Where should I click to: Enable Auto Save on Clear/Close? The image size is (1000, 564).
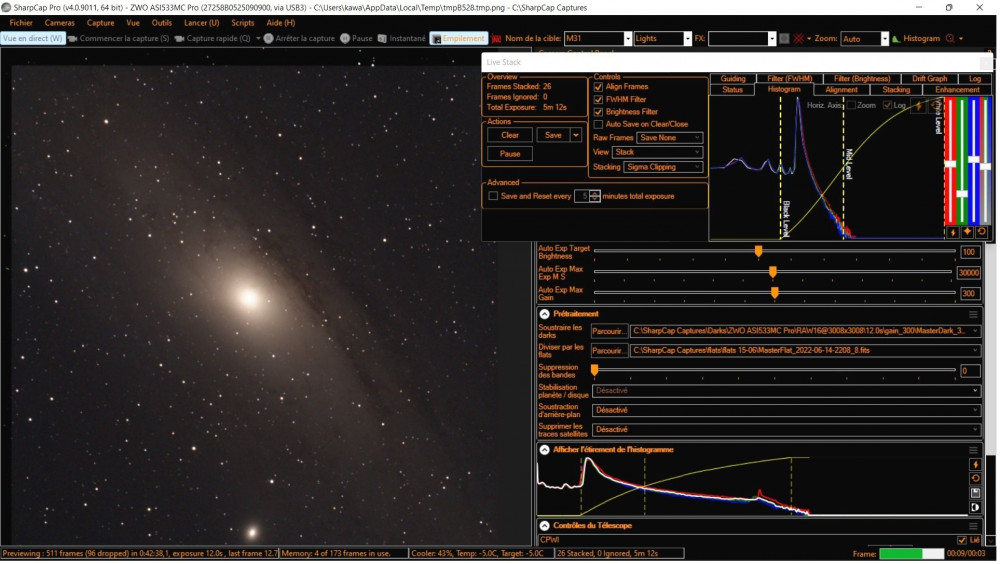point(598,124)
